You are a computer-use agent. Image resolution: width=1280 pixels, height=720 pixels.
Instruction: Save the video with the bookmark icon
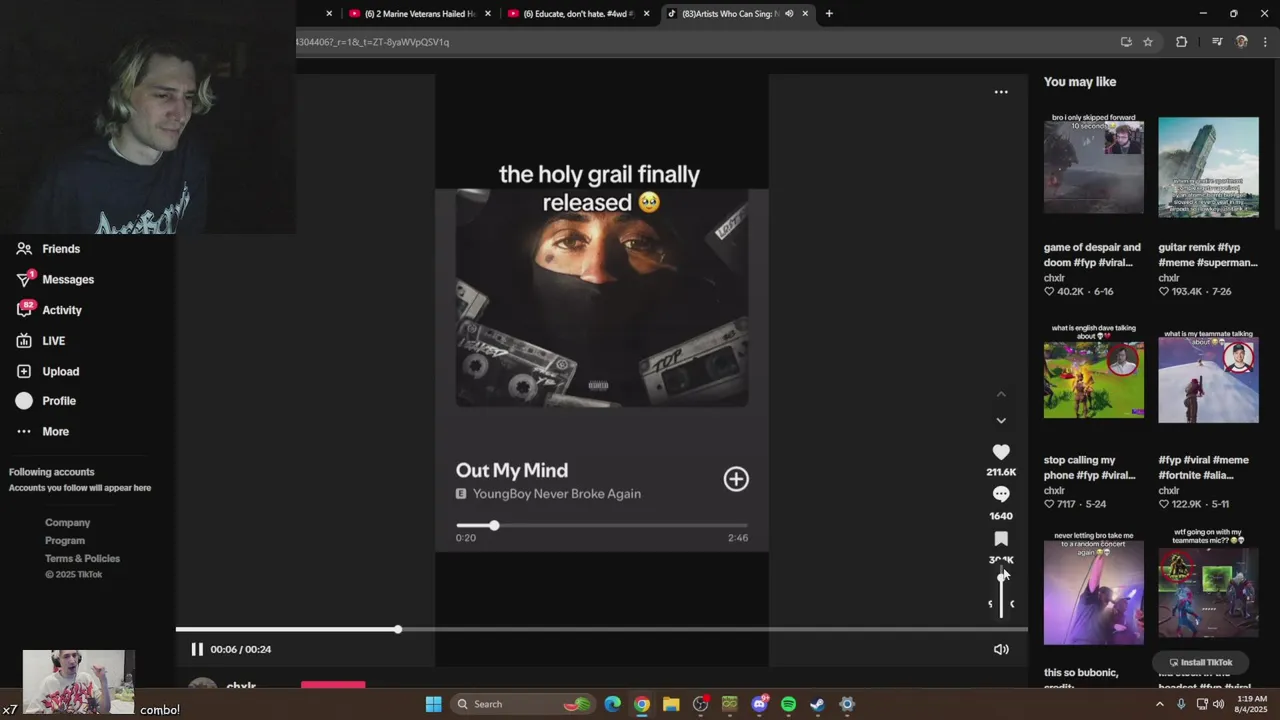(x=1001, y=539)
